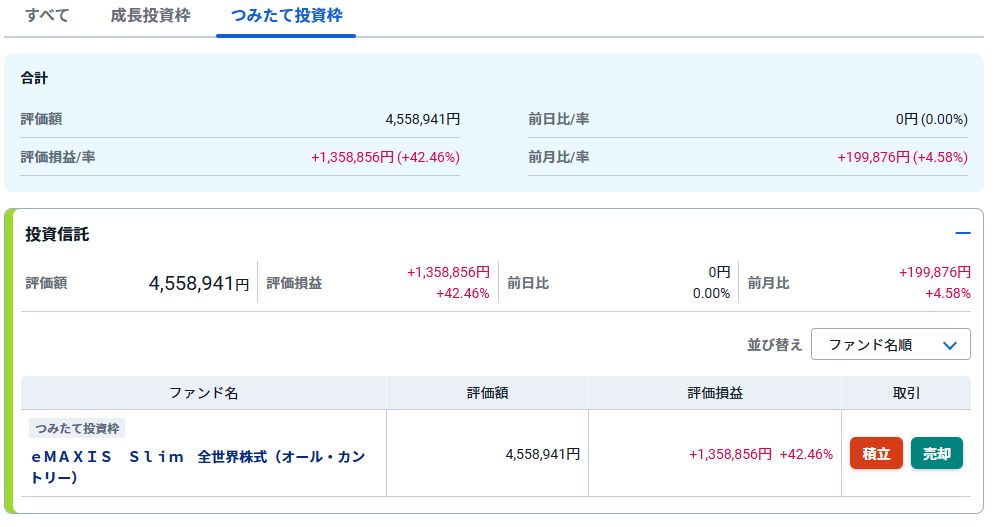Click the ファンド名 column header

(203, 393)
